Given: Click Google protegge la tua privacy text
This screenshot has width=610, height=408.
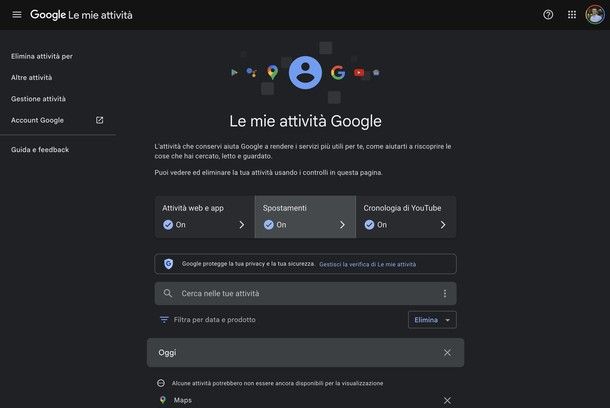Looking at the screenshot, I should coord(248,264).
